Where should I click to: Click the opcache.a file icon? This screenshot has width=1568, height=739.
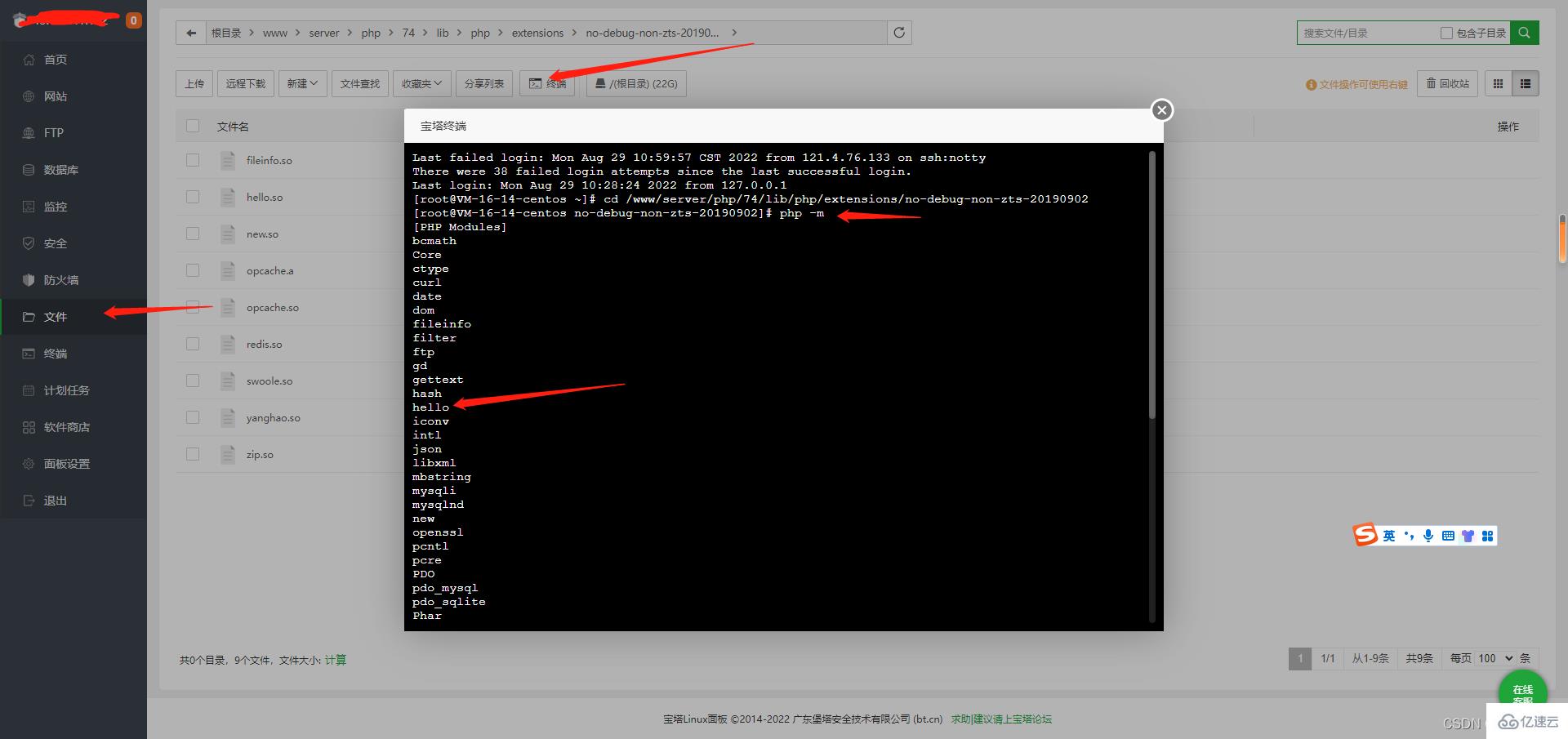click(228, 270)
